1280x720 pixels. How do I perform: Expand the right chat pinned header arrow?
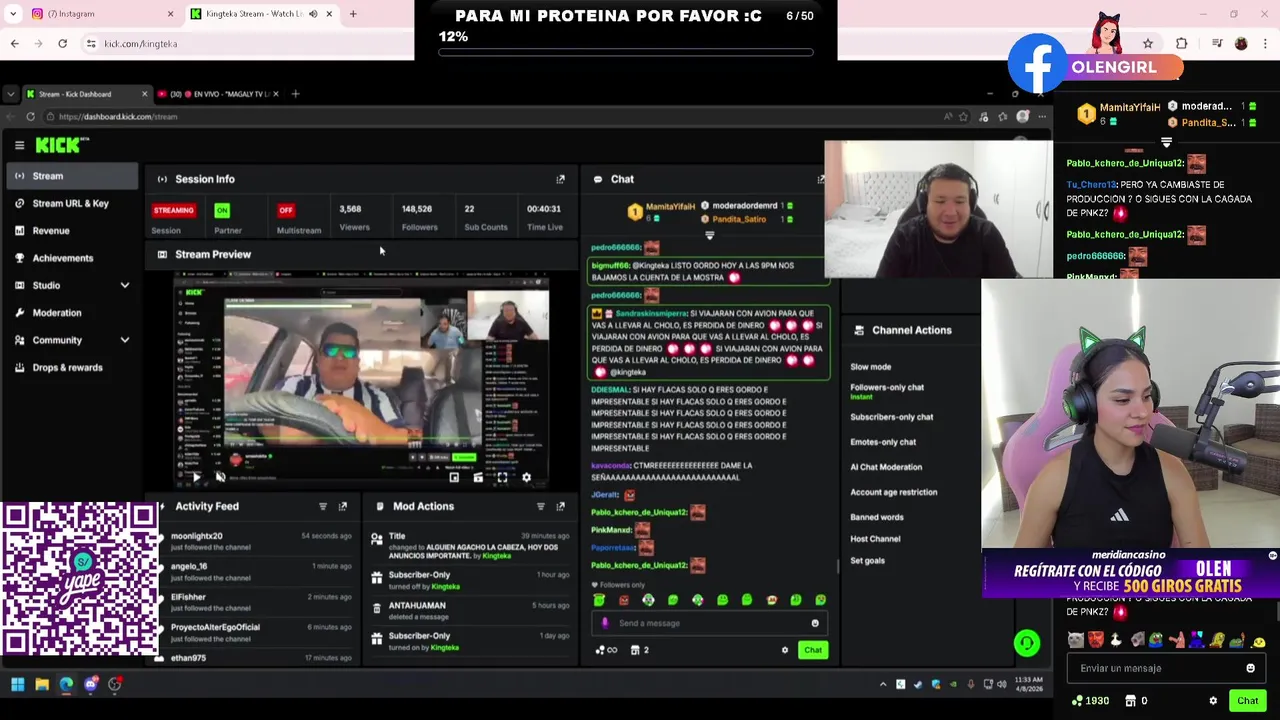[x=1166, y=142]
